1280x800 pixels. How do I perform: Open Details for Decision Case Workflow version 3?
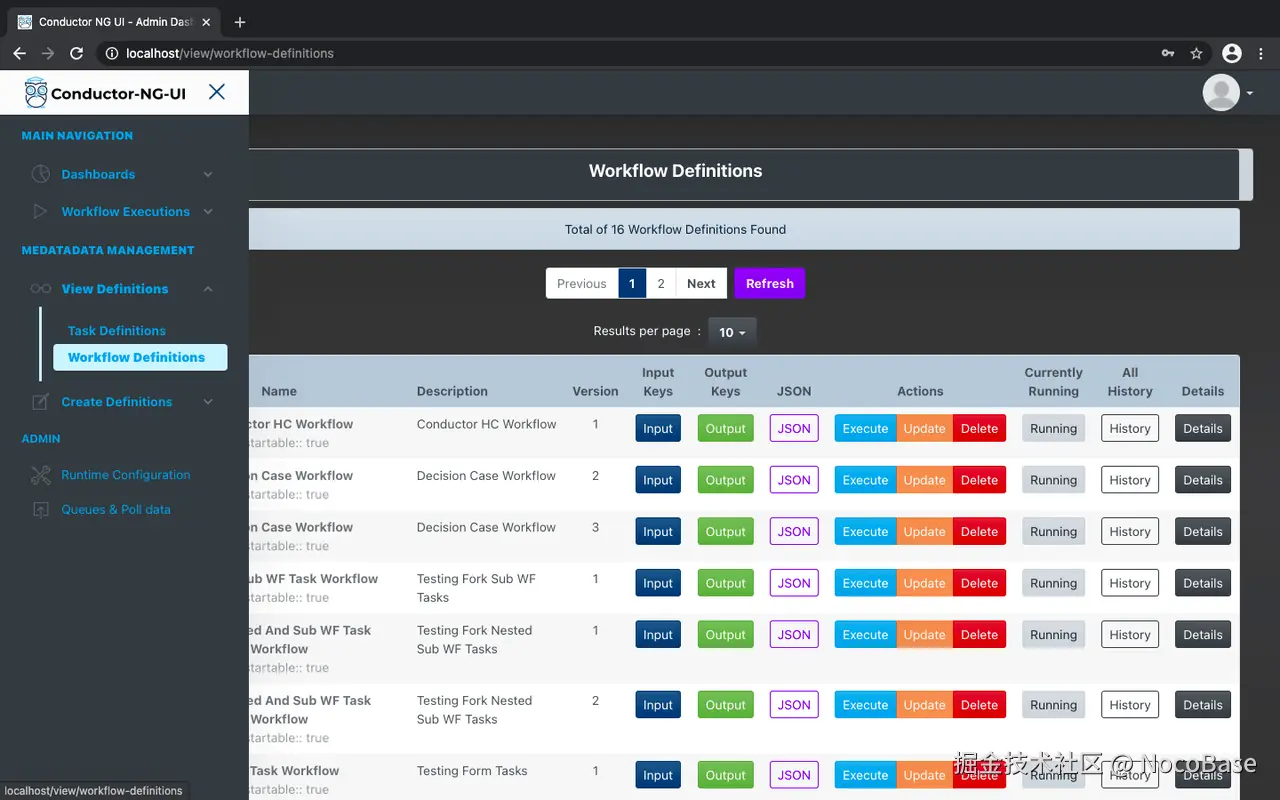(x=1203, y=532)
